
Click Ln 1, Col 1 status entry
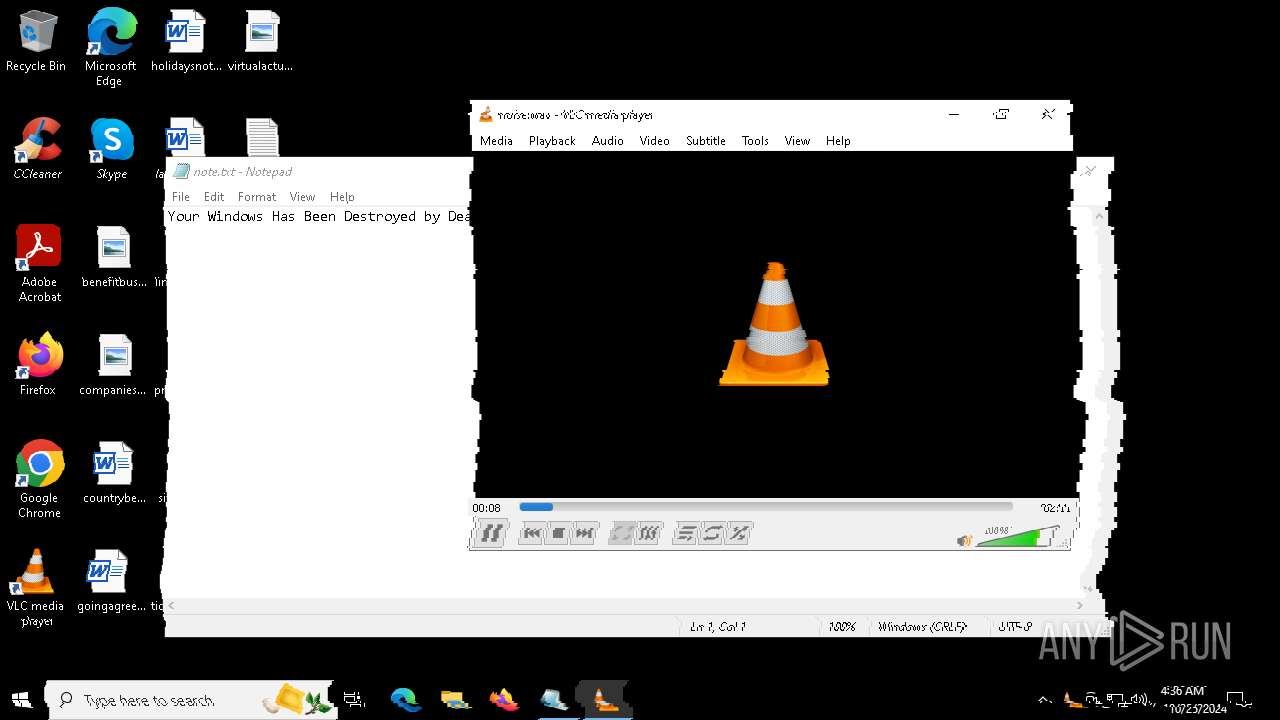[717, 627]
